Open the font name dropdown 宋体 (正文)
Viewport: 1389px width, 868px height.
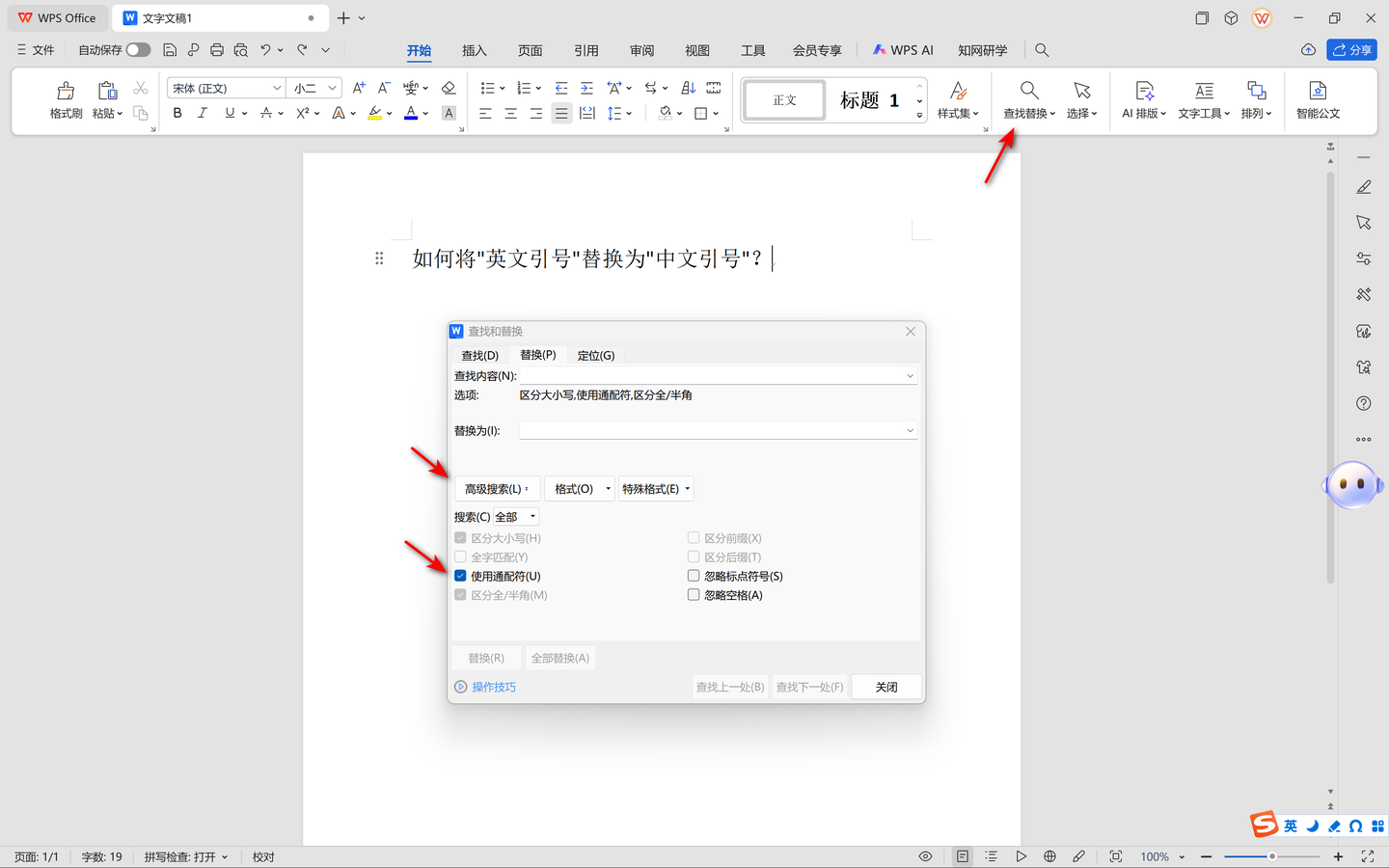pos(277,88)
